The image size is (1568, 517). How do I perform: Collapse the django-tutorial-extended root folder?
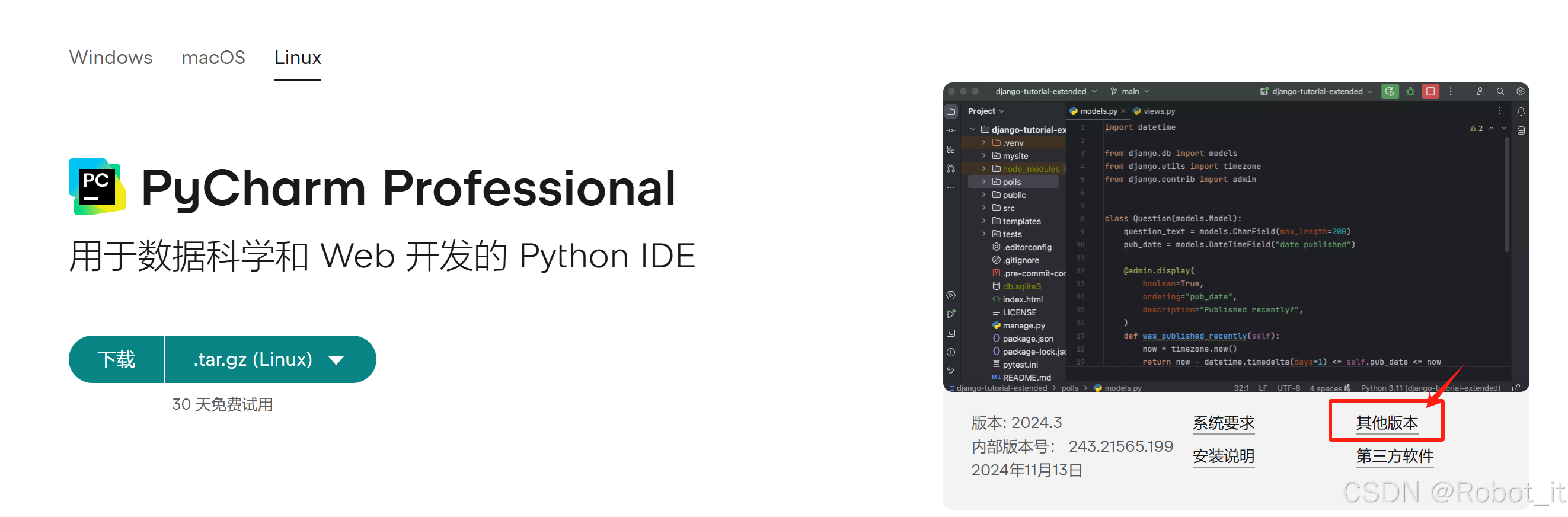tap(973, 130)
